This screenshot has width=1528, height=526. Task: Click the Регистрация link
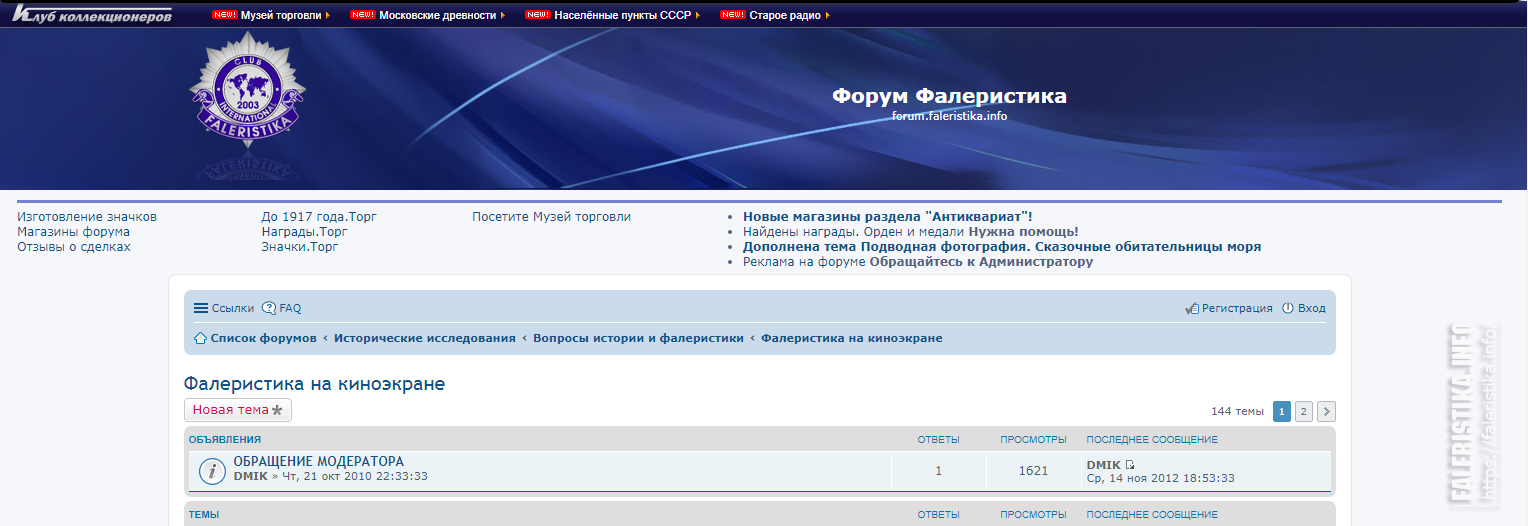click(1237, 308)
